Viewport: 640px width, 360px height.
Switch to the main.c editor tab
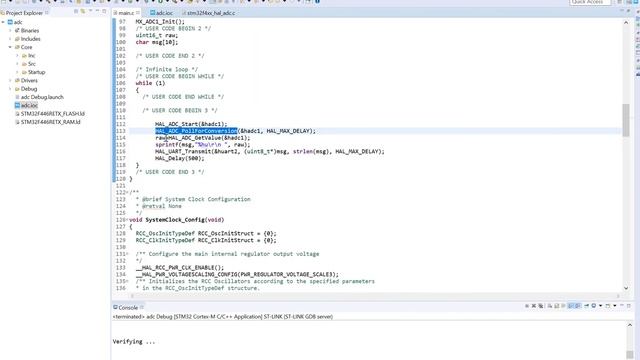[126, 13]
